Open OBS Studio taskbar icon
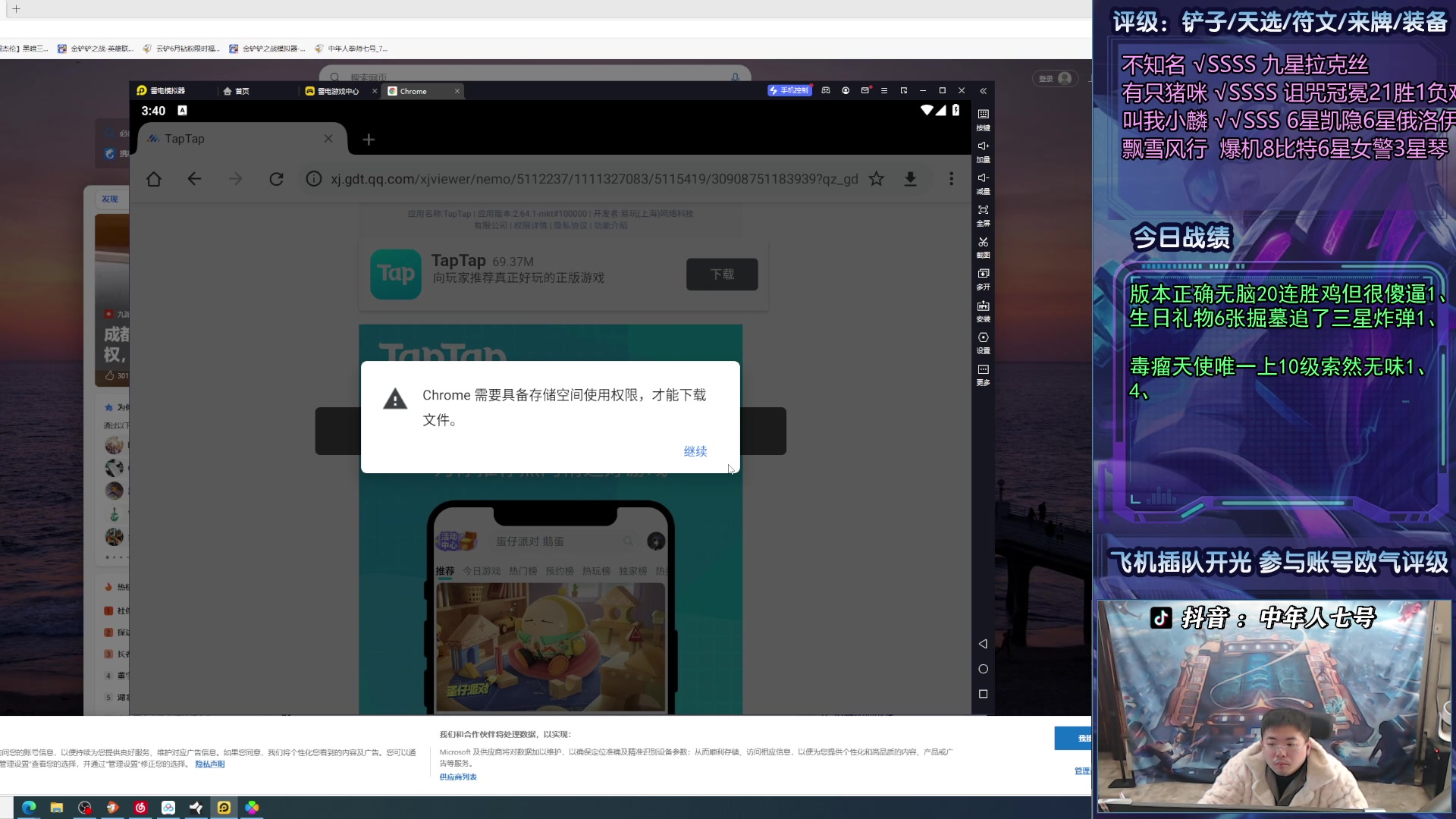Image resolution: width=1456 pixels, height=819 pixels. pyautogui.click(x=85, y=808)
